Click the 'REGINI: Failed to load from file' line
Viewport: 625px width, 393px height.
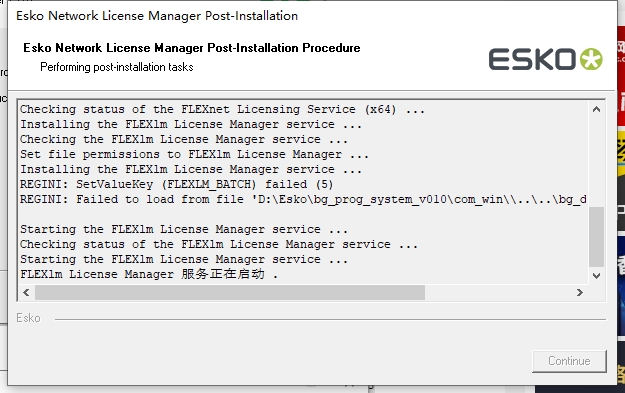(303, 199)
